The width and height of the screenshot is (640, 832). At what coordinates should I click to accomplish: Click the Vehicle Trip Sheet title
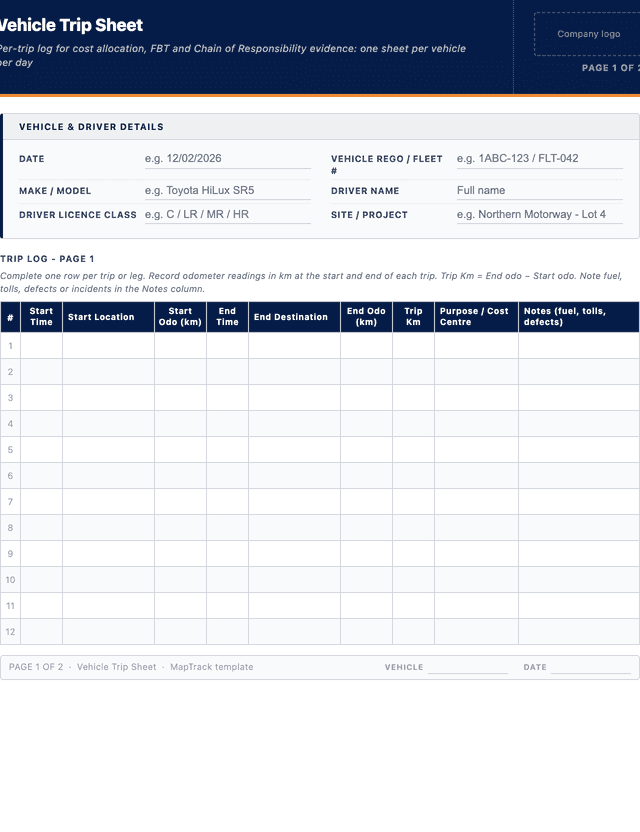pyautogui.click(x=71, y=25)
